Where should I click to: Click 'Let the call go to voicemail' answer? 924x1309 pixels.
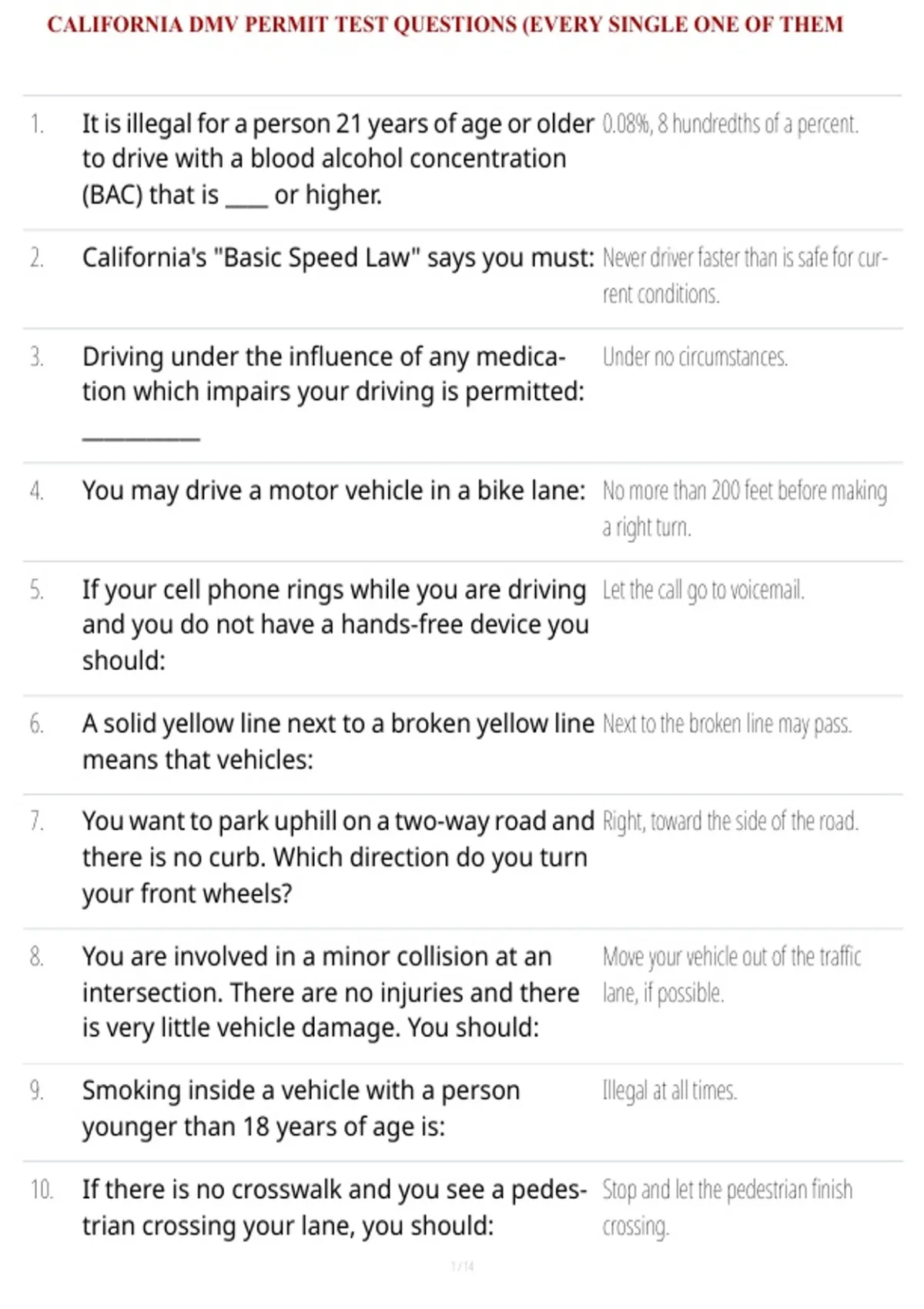click(703, 591)
